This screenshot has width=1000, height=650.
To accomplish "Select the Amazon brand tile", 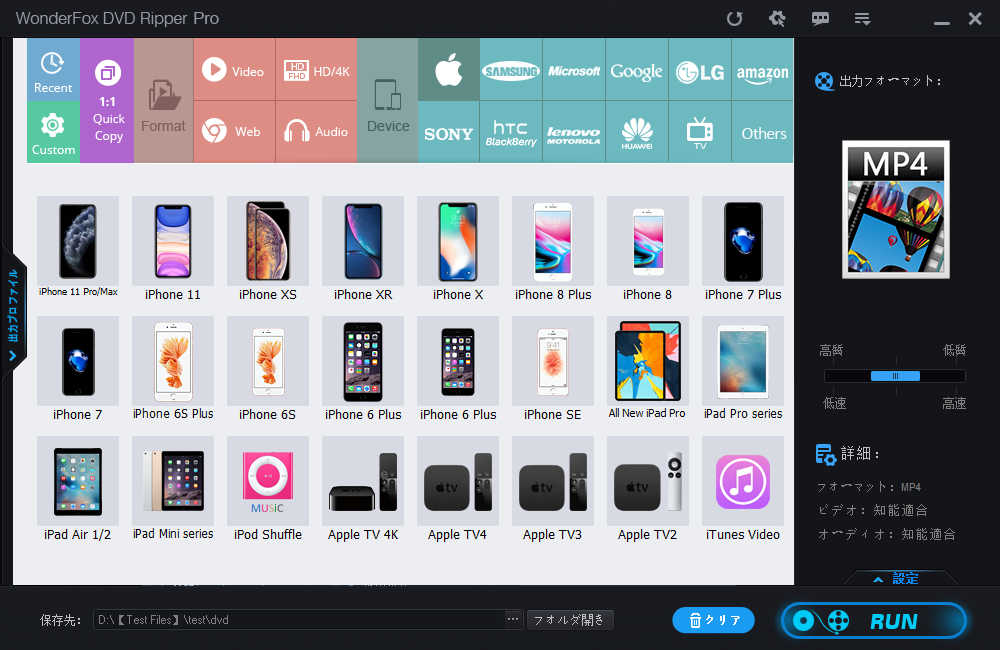I will click(763, 69).
